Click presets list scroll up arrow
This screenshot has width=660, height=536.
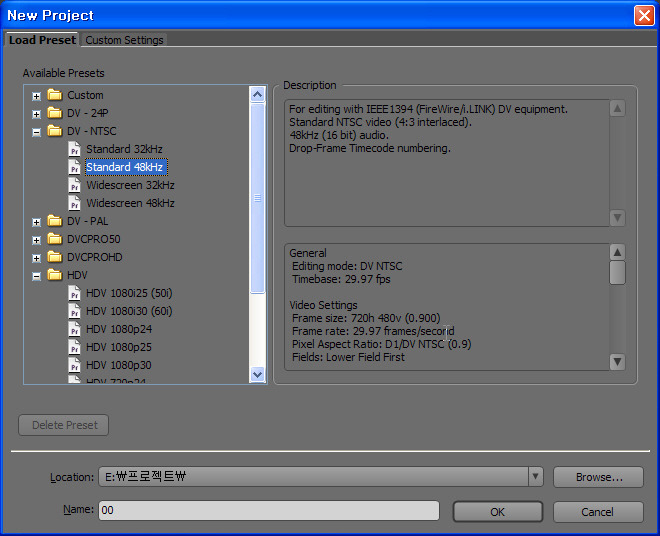tap(257, 94)
